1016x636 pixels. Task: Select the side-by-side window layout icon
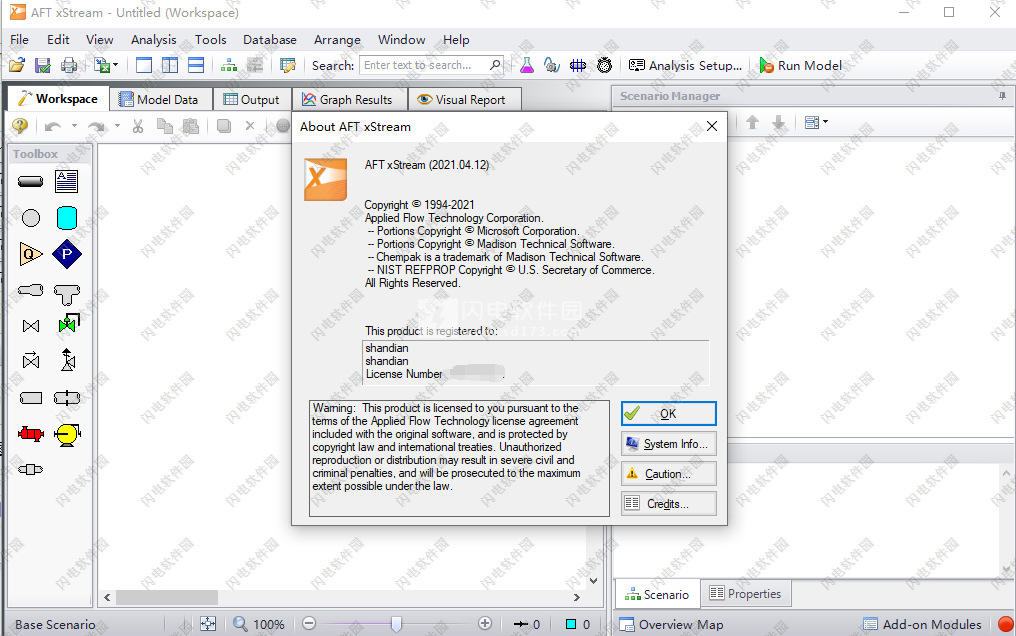pos(170,65)
